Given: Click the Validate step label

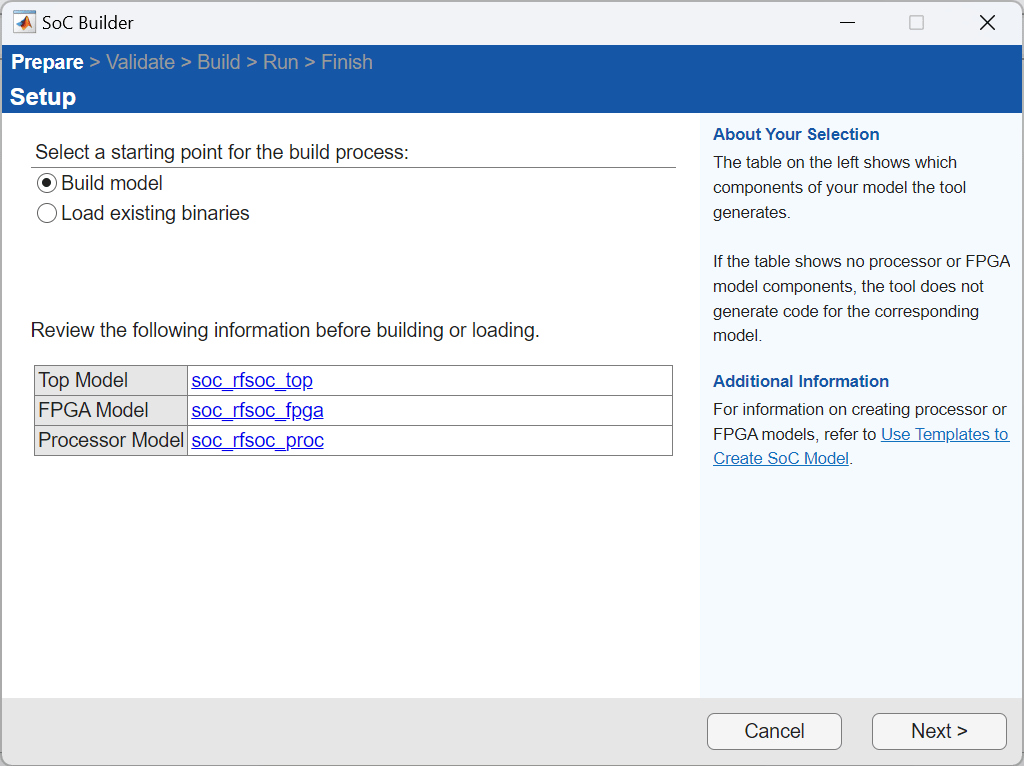Looking at the screenshot, I should 140,62.
